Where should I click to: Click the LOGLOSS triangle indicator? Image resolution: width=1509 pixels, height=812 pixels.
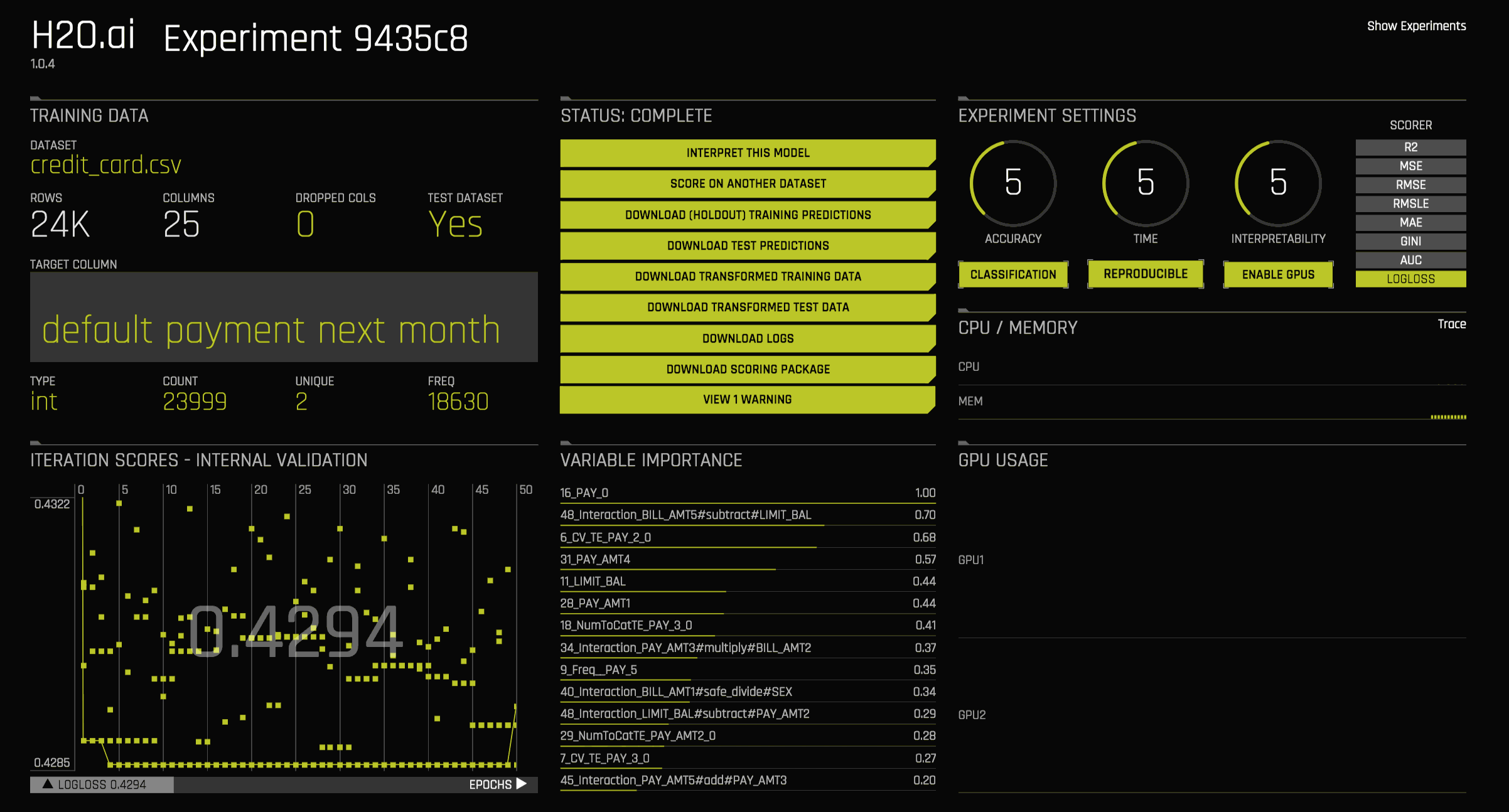(48, 784)
